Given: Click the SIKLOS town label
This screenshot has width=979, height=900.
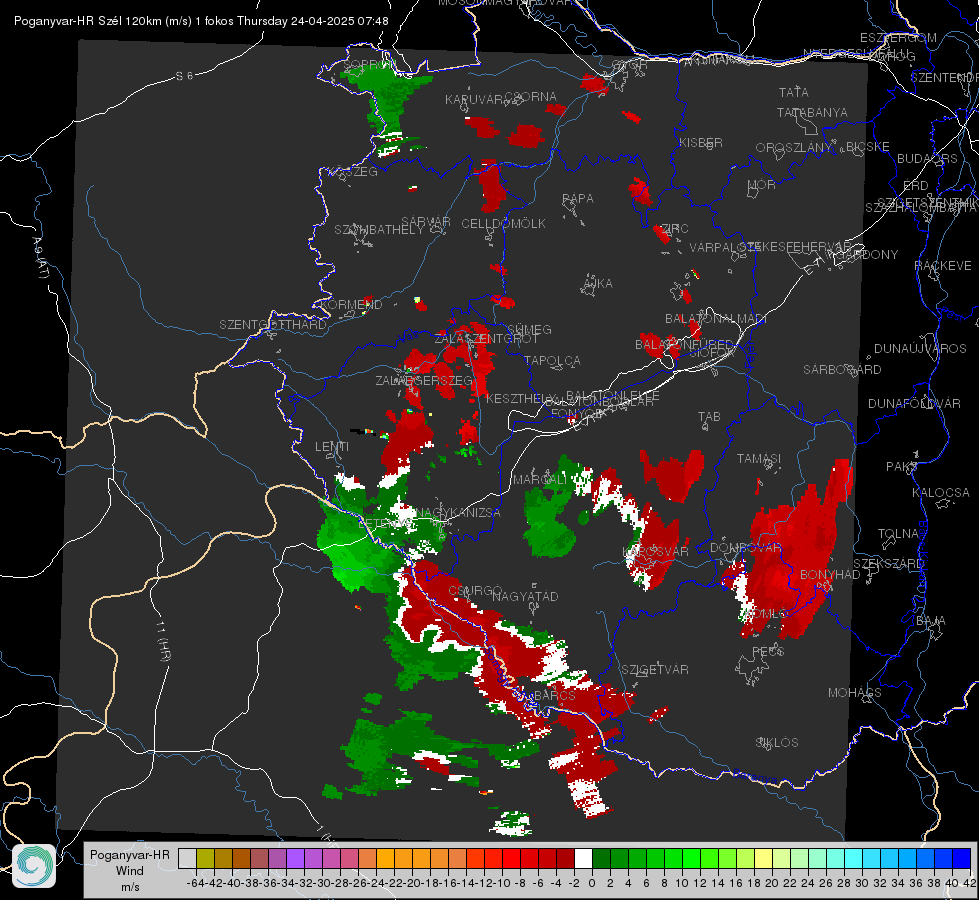Looking at the screenshot, I should [x=777, y=743].
